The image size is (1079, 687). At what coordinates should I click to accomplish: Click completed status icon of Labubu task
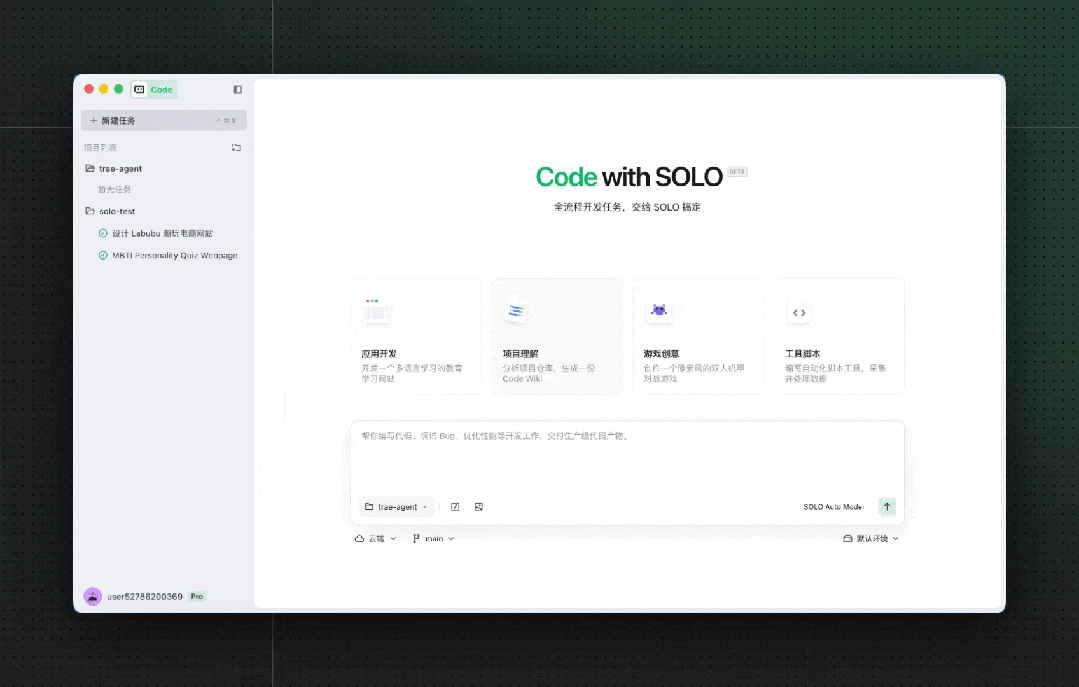tap(103, 233)
